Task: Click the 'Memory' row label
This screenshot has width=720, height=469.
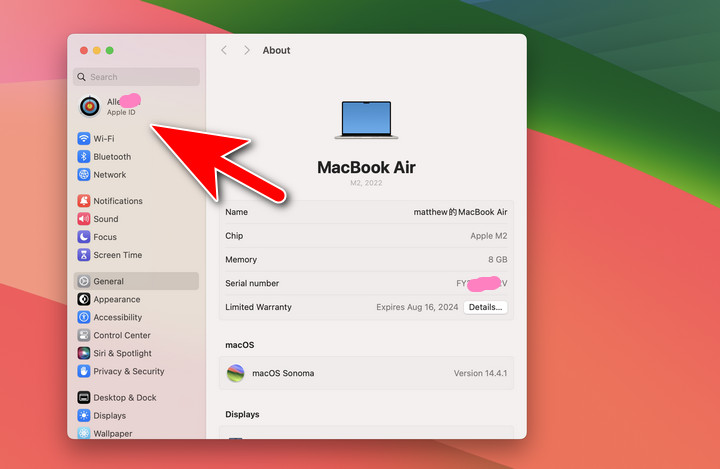Action: tap(241, 260)
